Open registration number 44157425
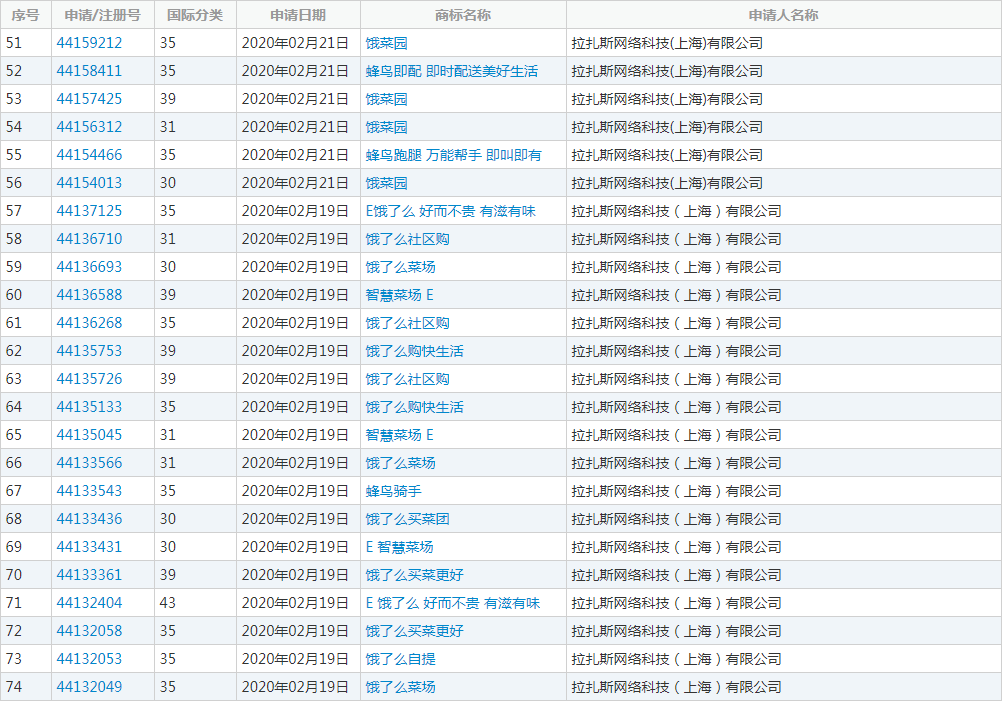Screen dimensions: 1002x701 point(89,99)
